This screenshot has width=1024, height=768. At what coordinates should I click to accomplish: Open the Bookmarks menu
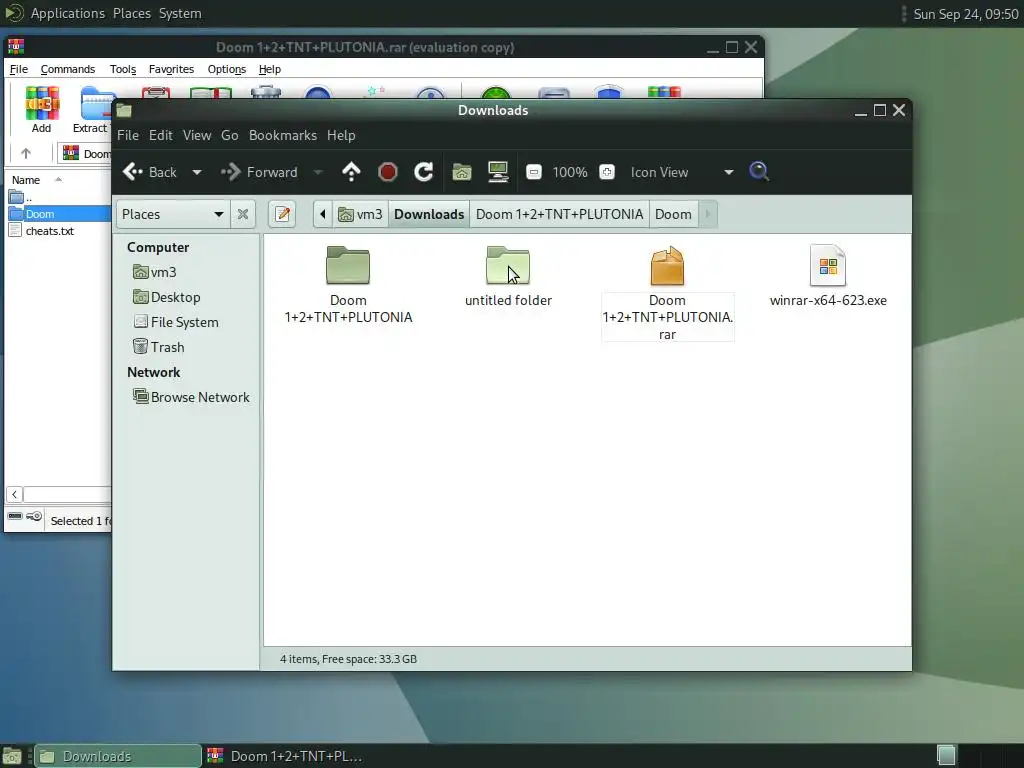[283, 135]
